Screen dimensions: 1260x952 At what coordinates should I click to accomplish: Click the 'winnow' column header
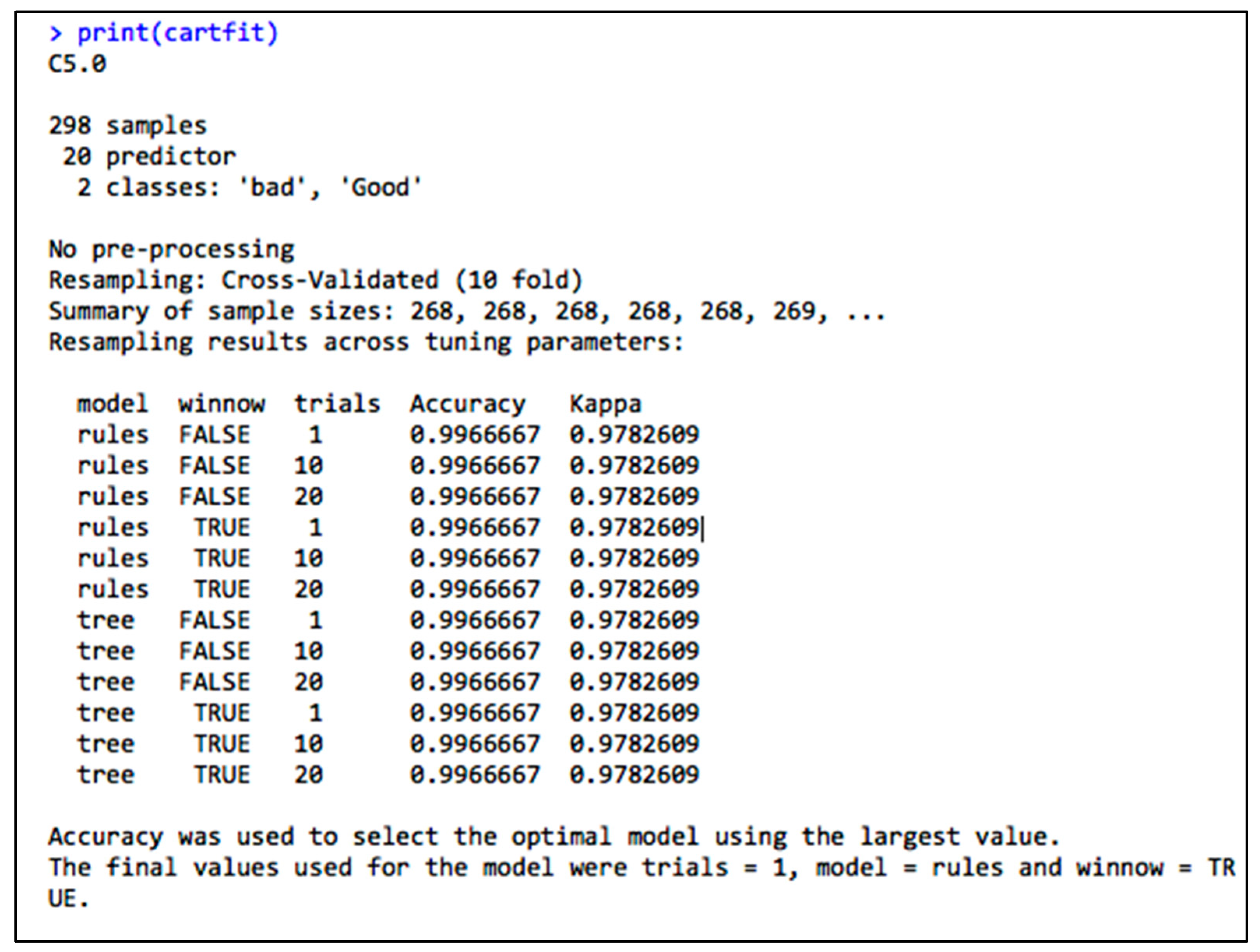[x=222, y=403]
